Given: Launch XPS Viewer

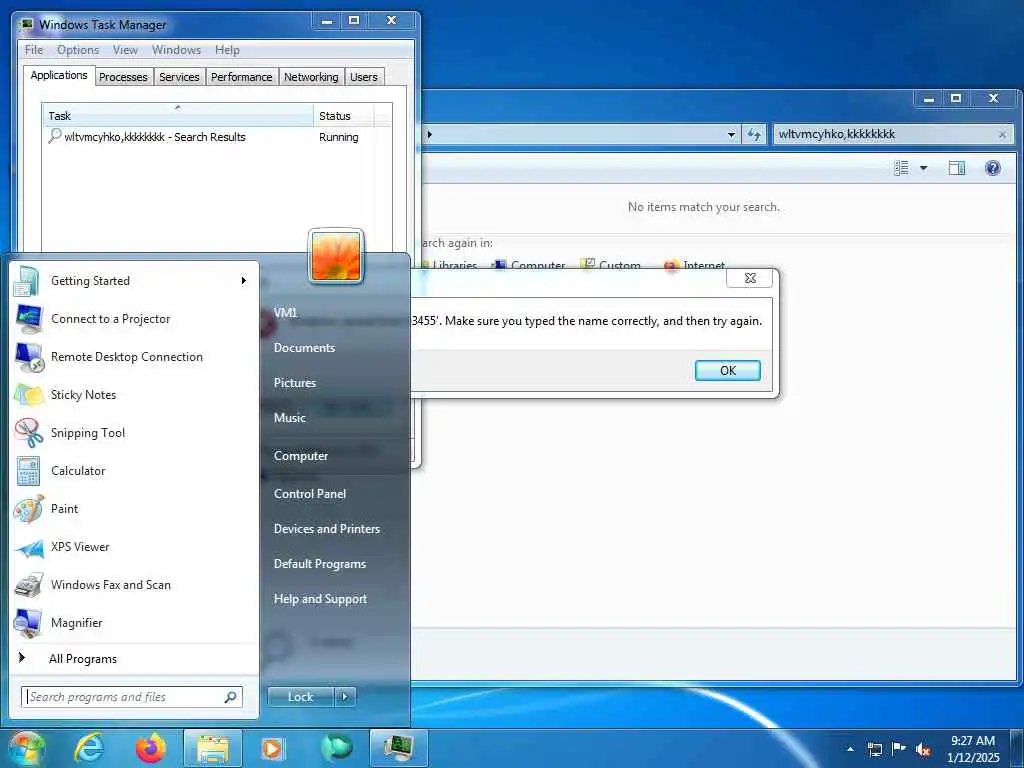Looking at the screenshot, I should tap(134, 547).
